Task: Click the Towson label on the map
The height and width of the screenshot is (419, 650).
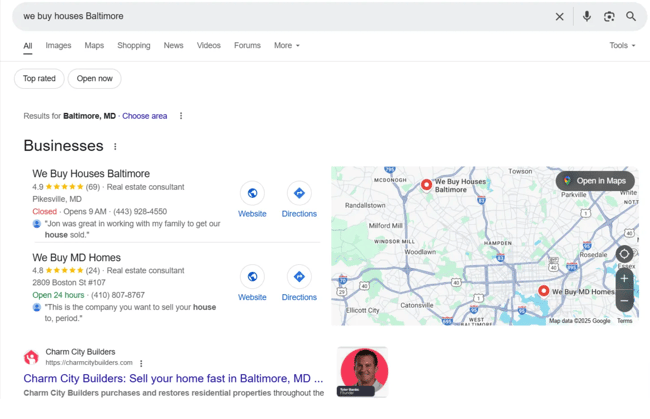Action: click(x=520, y=171)
